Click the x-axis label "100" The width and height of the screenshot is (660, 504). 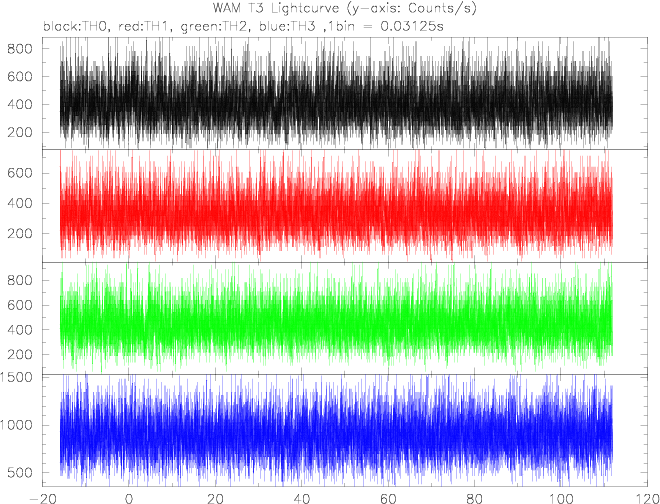(x=561, y=498)
